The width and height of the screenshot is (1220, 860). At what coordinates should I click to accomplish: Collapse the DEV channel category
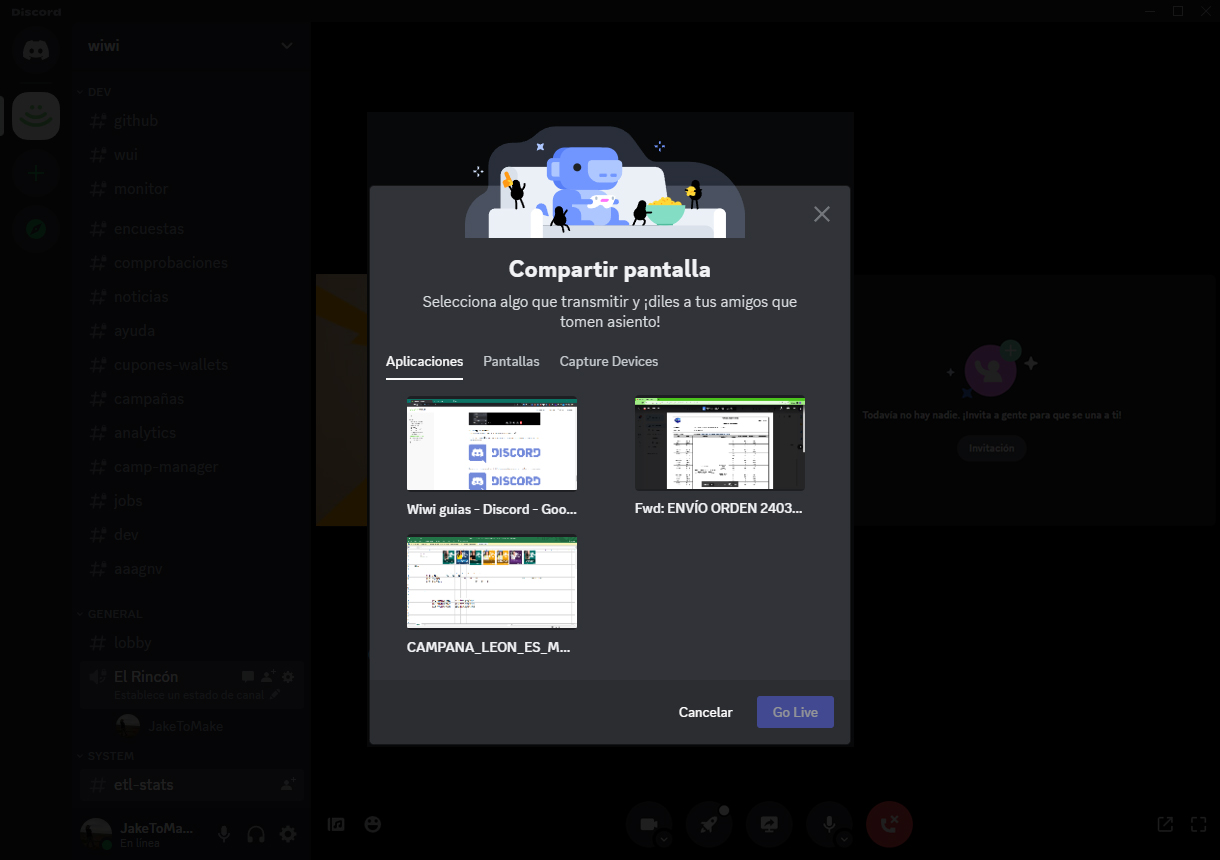tap(95, 92)
